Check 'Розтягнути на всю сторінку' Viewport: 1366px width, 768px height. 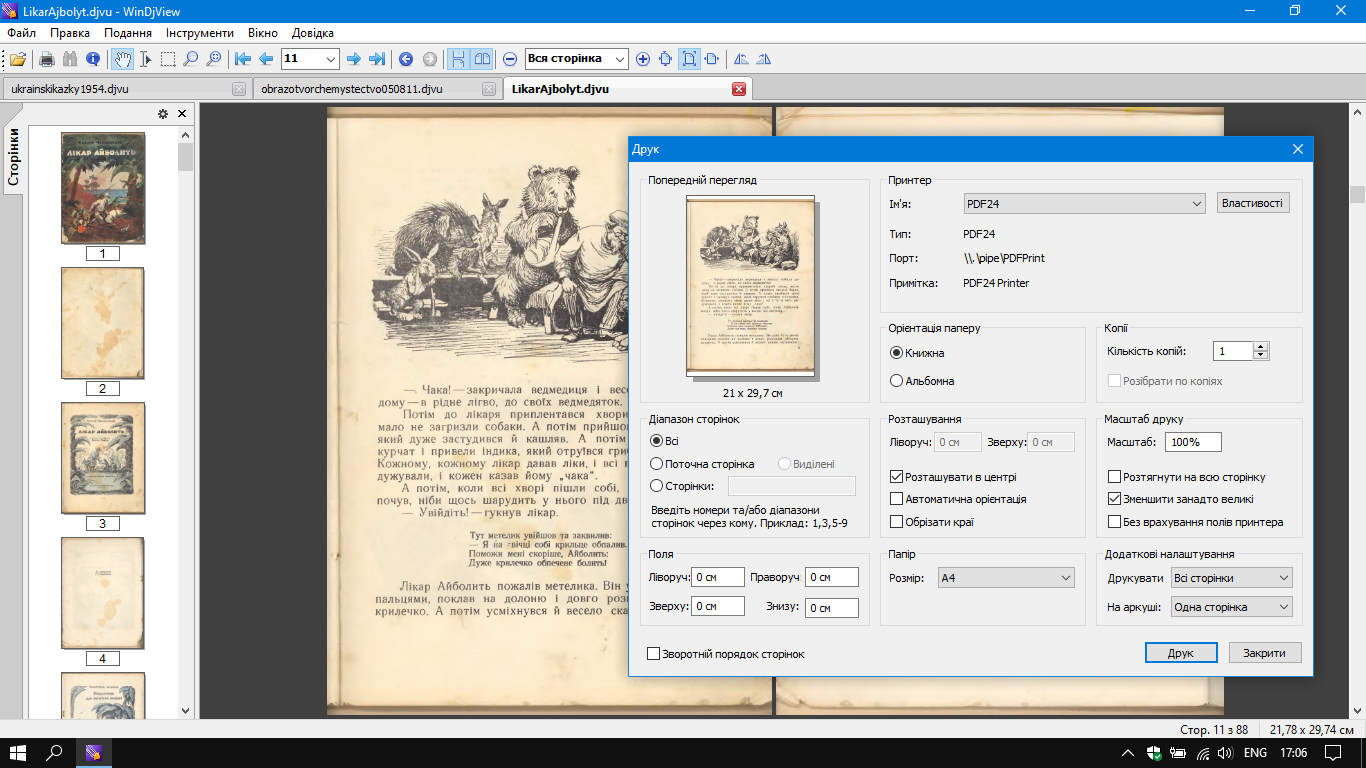click(1115, 477)
